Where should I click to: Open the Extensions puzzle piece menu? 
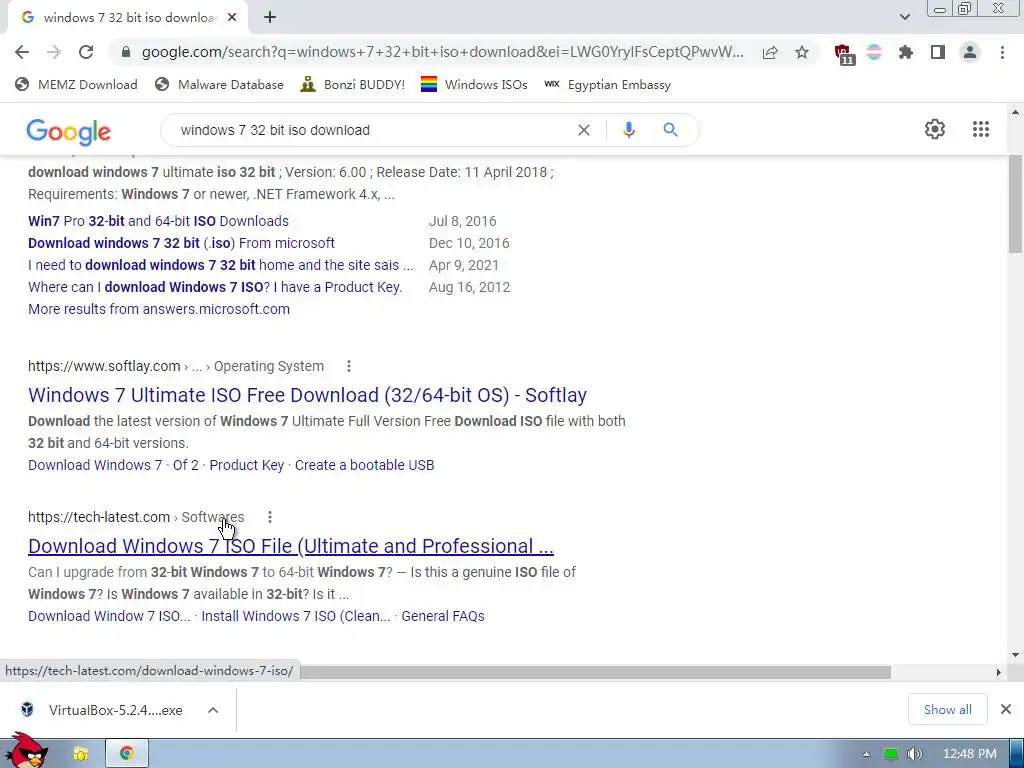906,52
